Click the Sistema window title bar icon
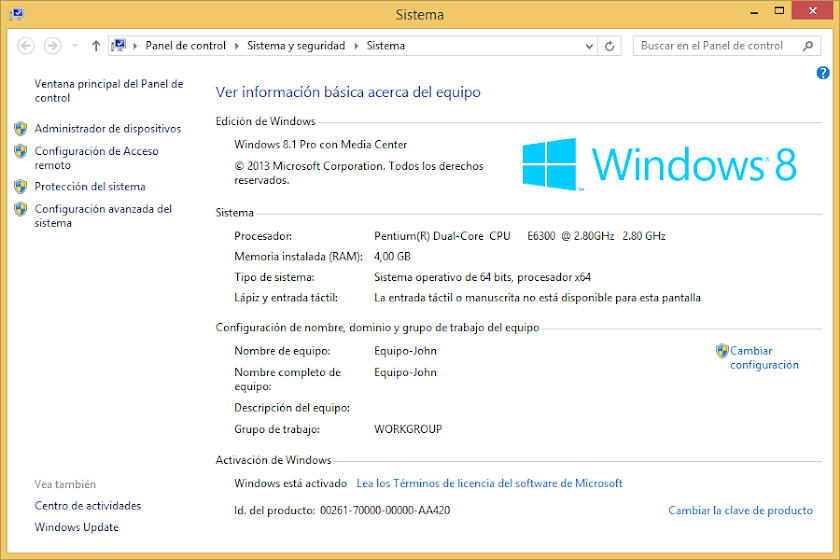 point(17,14)
